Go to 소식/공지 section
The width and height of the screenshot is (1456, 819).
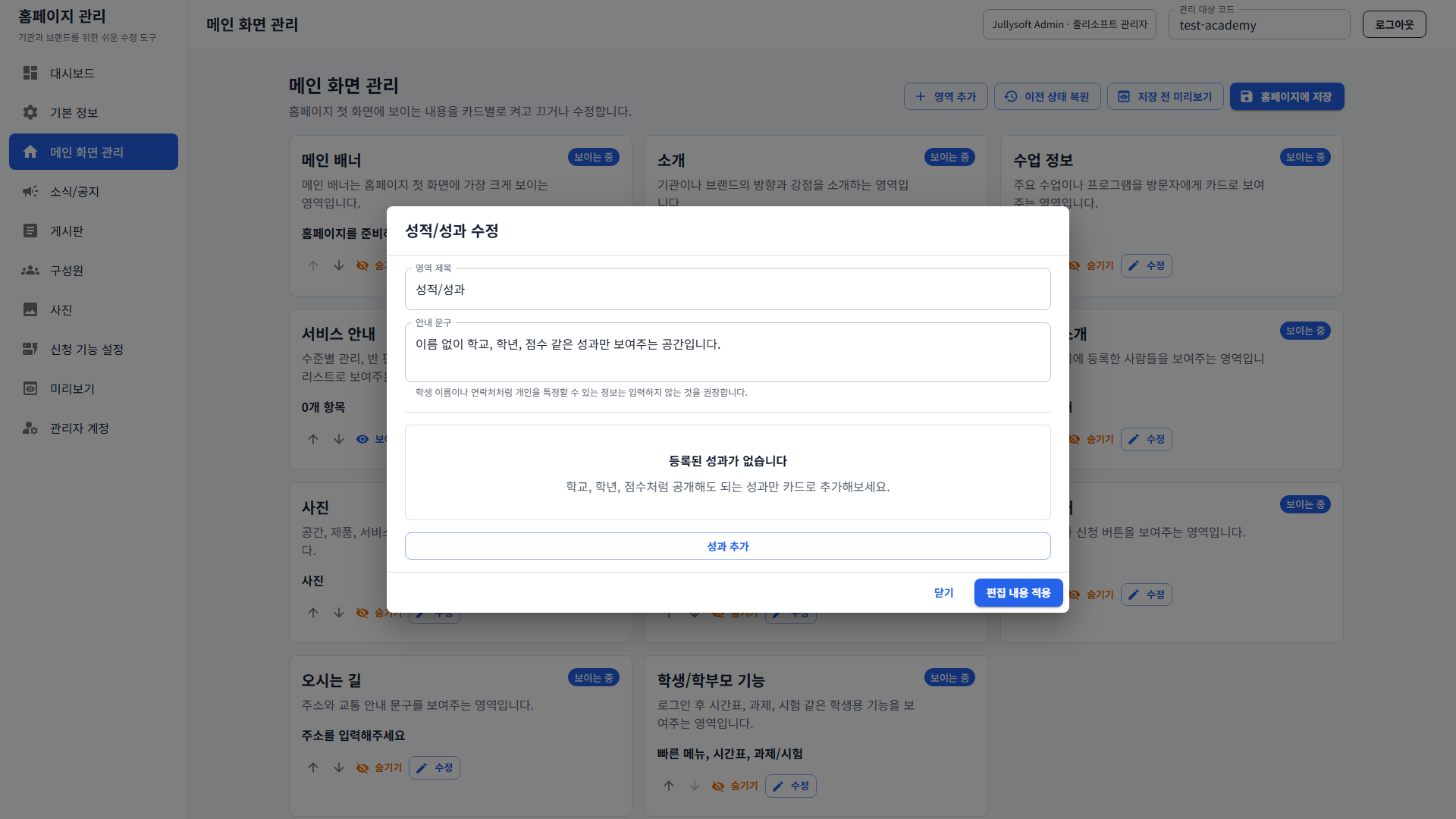93,191
